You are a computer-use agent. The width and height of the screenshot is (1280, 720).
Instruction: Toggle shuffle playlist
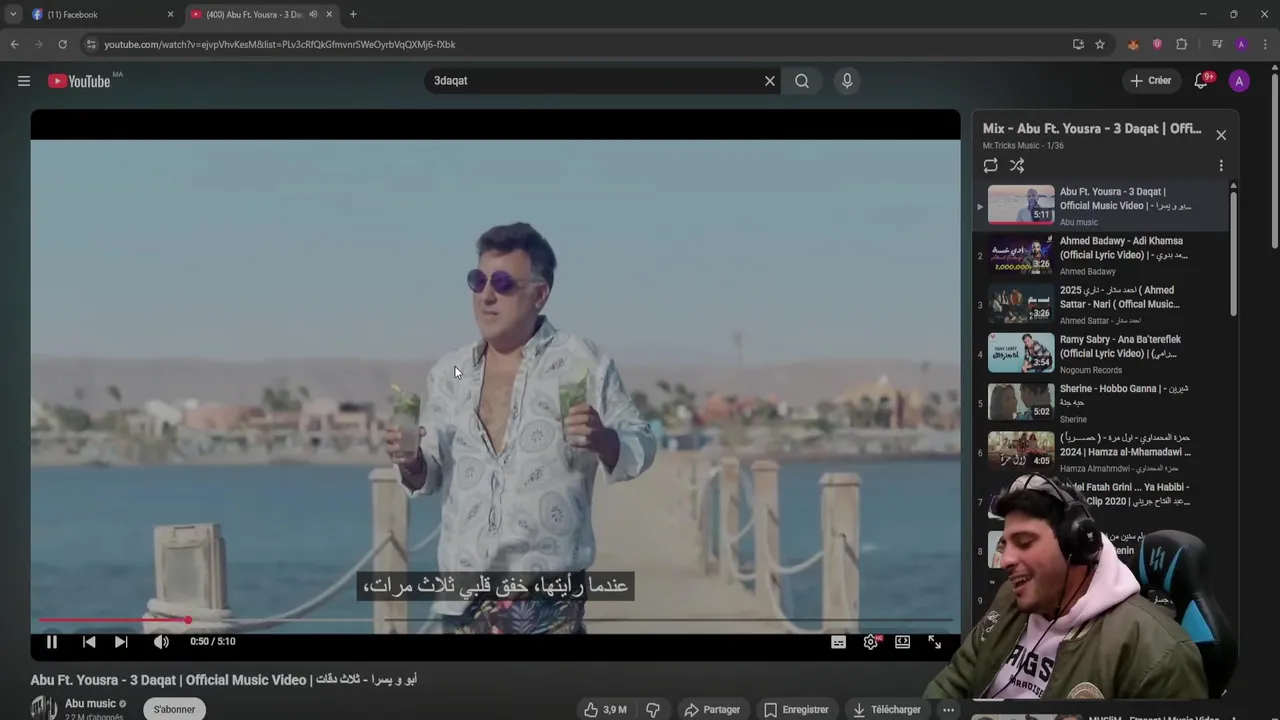[x=1017, y=166]
